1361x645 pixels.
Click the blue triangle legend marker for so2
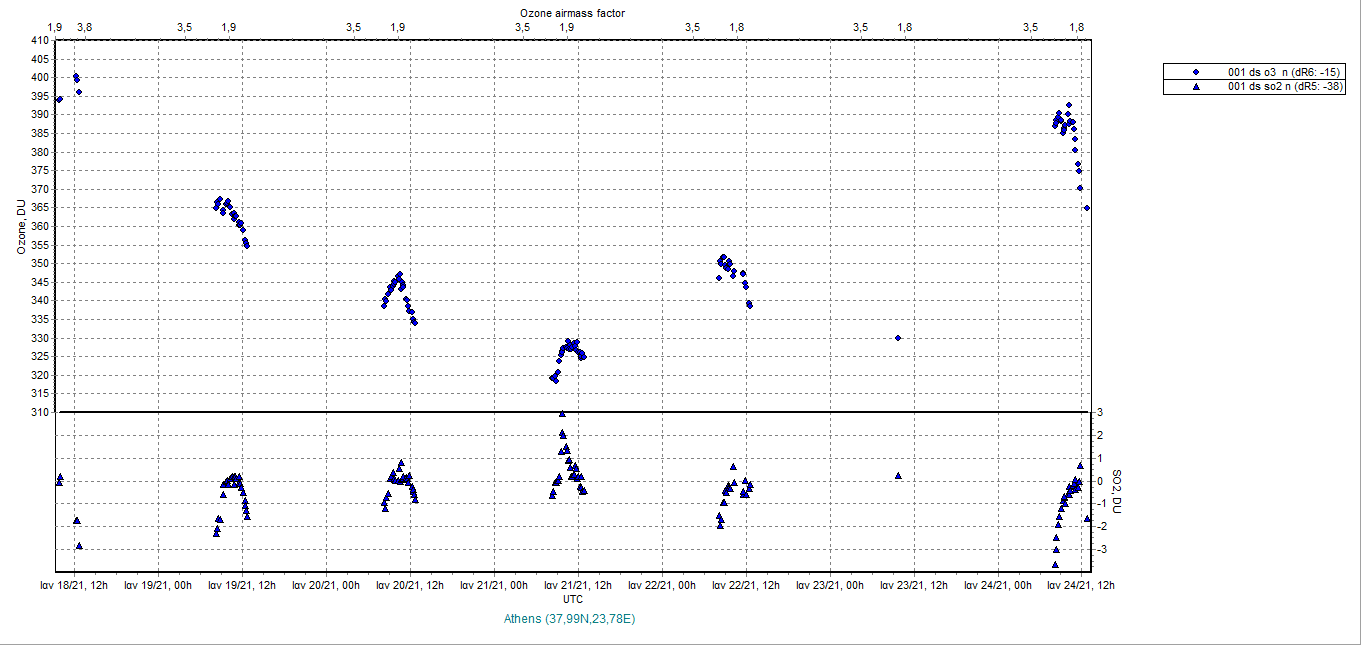pyautogui.click(x=1195, y=87)
